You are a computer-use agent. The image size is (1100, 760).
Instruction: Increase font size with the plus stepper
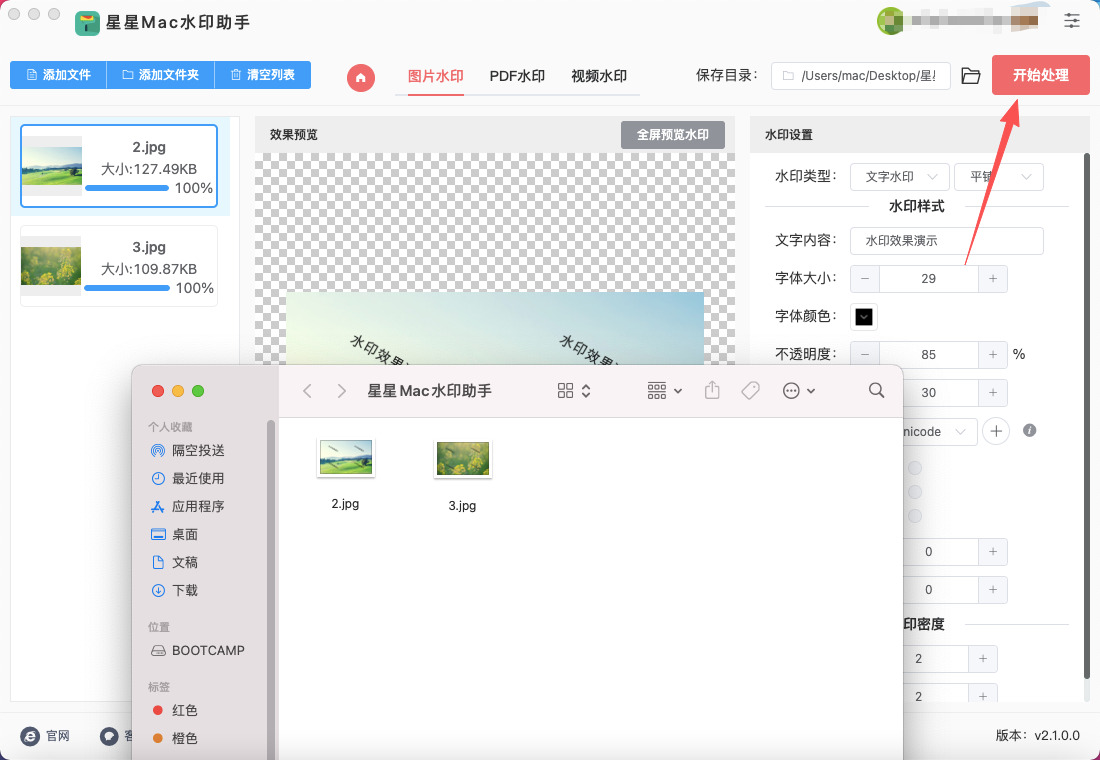(992, 279)
